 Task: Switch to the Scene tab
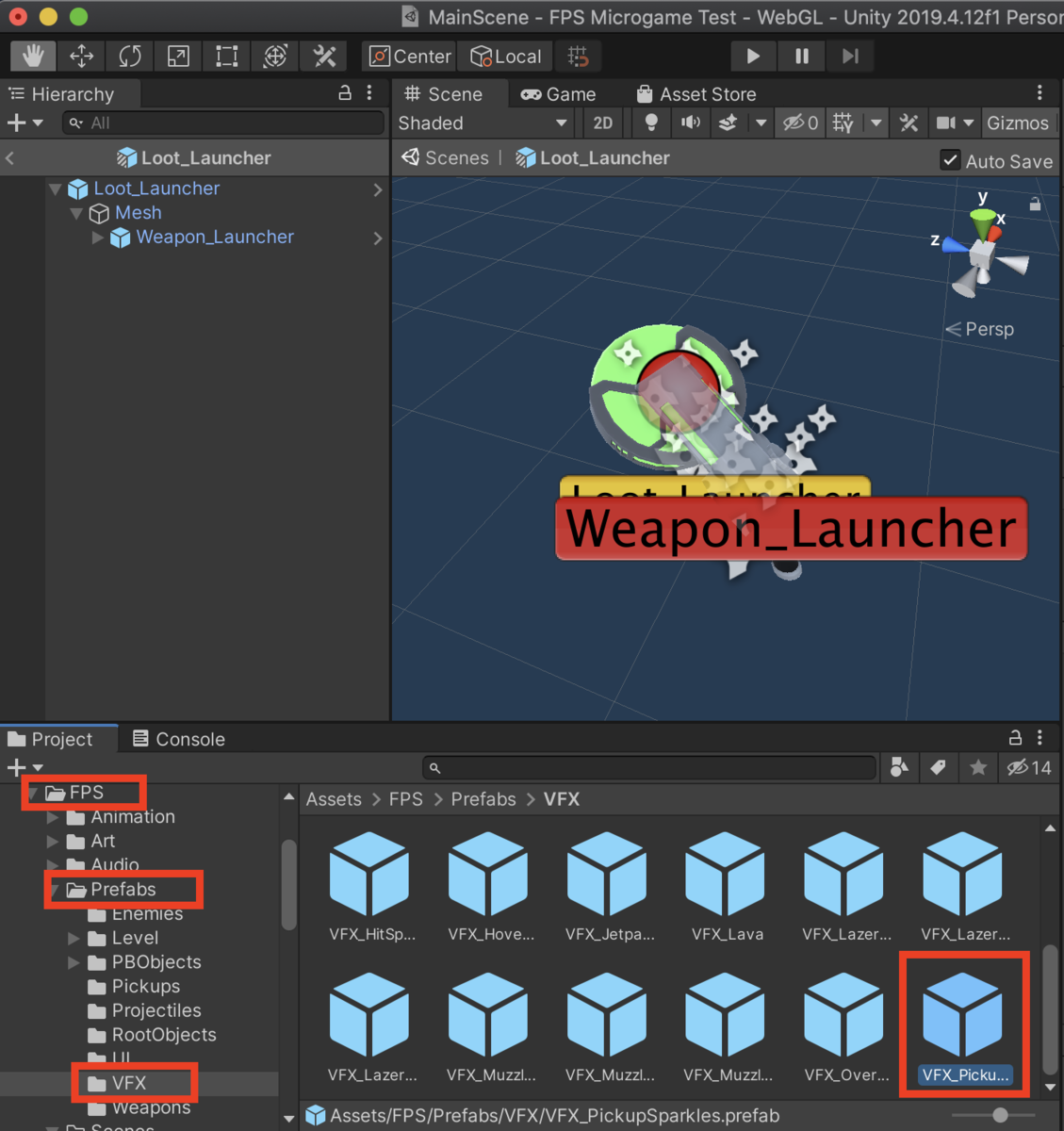(444, 94)
